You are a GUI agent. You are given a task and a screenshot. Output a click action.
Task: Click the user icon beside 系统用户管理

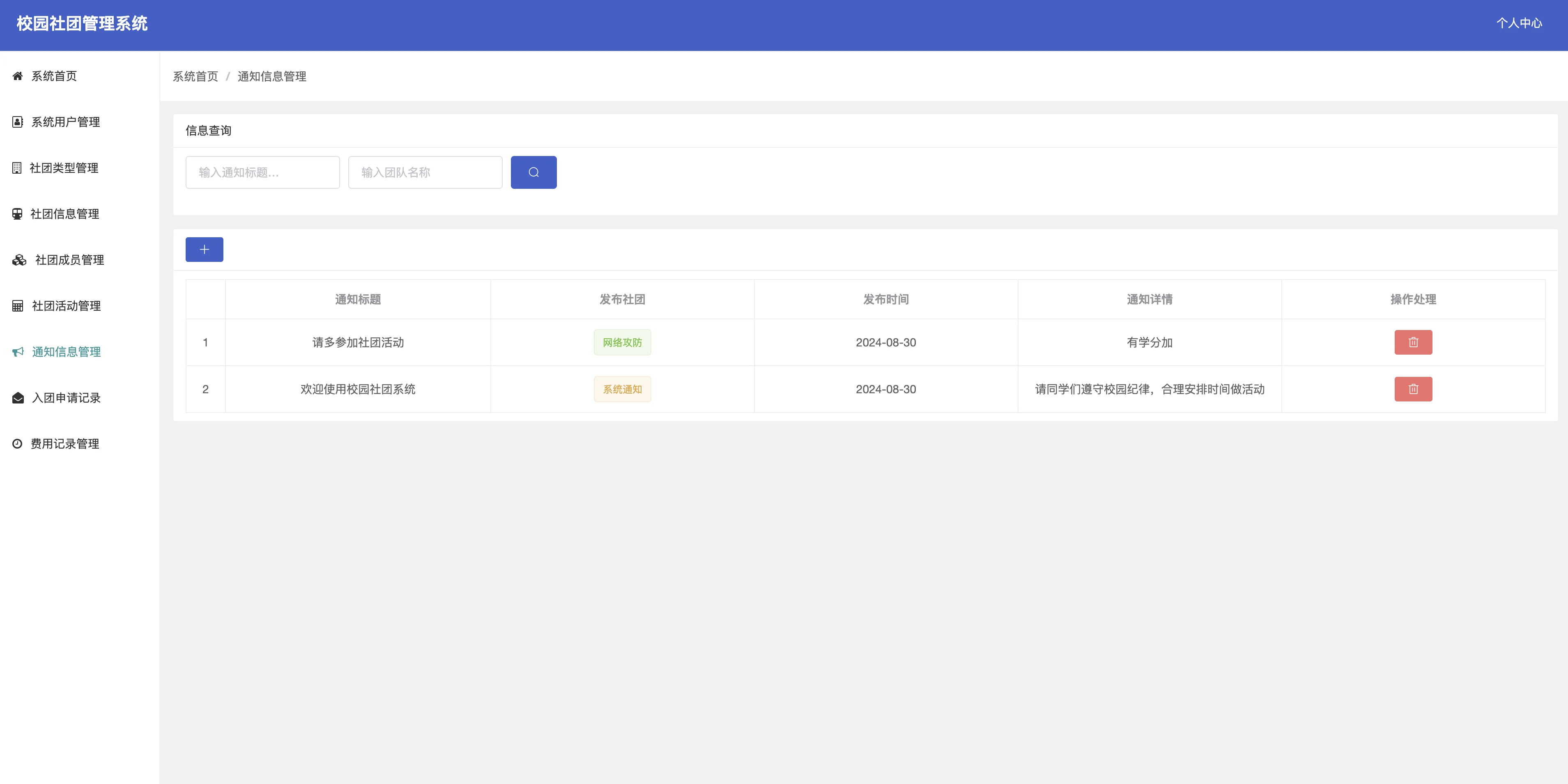tap(18, 122)
